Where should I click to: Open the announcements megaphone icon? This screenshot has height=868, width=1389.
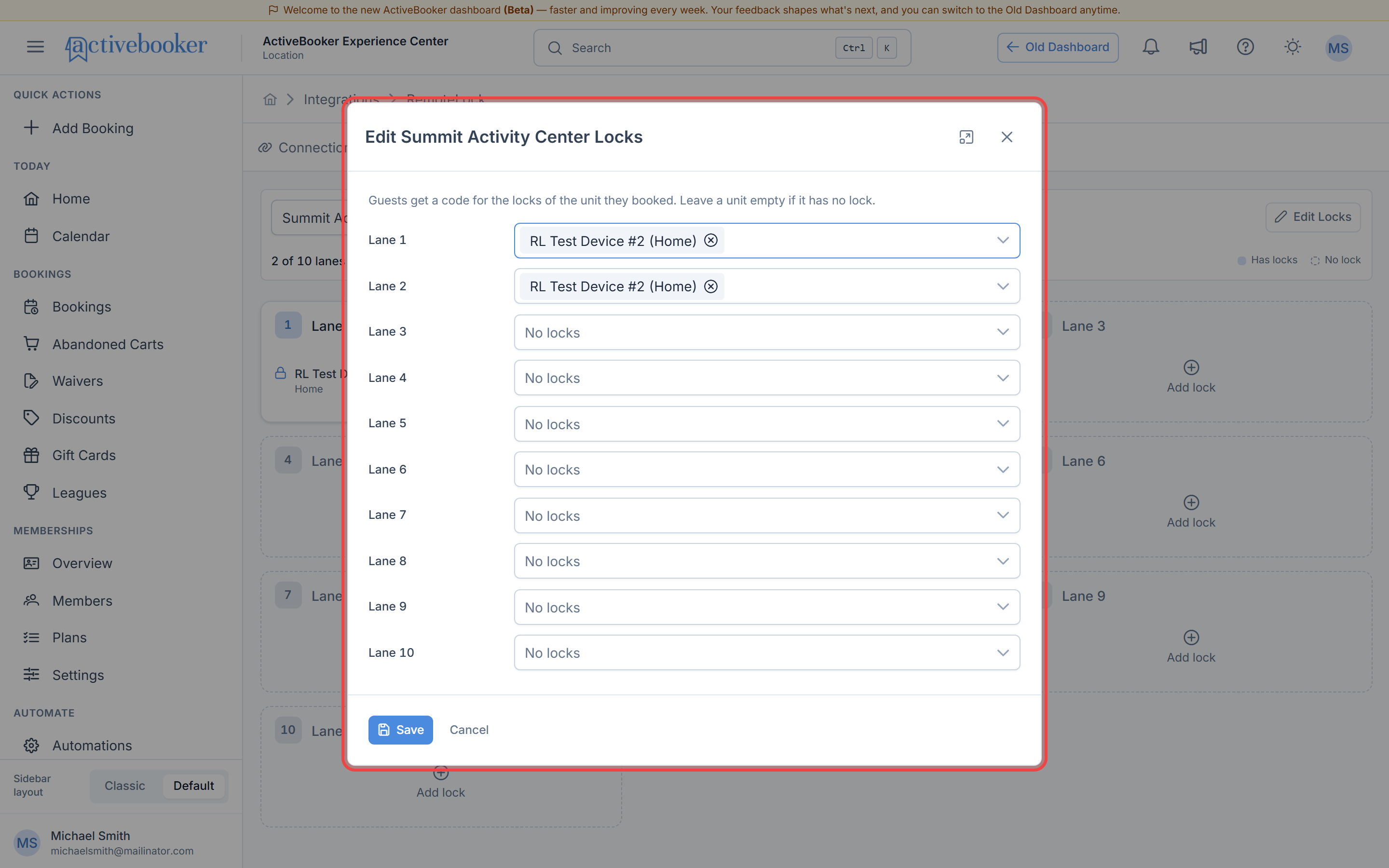click(x=1198, y=47)
